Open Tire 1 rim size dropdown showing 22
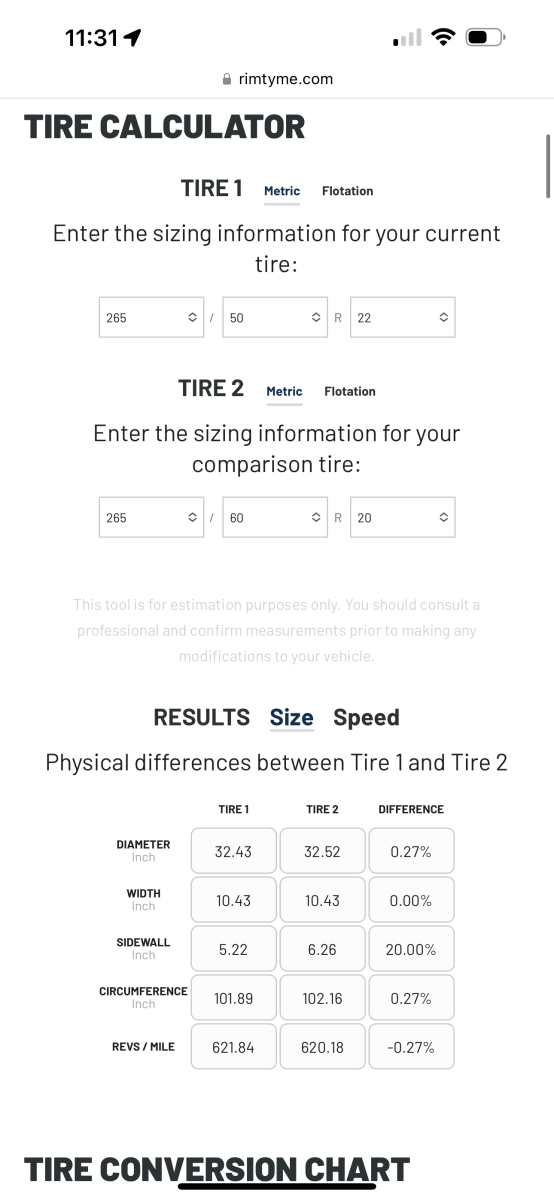Screen dimensions: 554x1200 tap(403, 317)
